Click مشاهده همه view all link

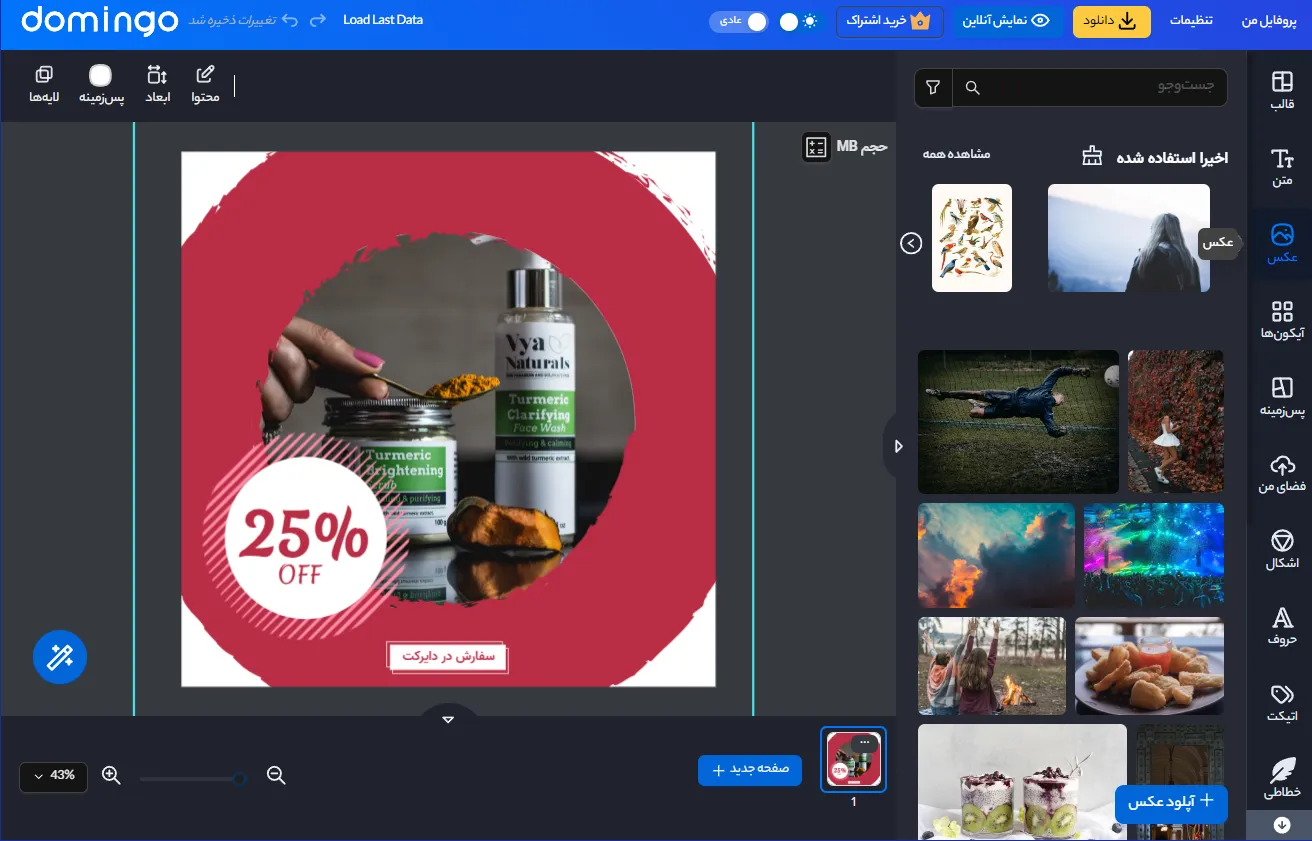pyautogui.click(x=956, y=154)
